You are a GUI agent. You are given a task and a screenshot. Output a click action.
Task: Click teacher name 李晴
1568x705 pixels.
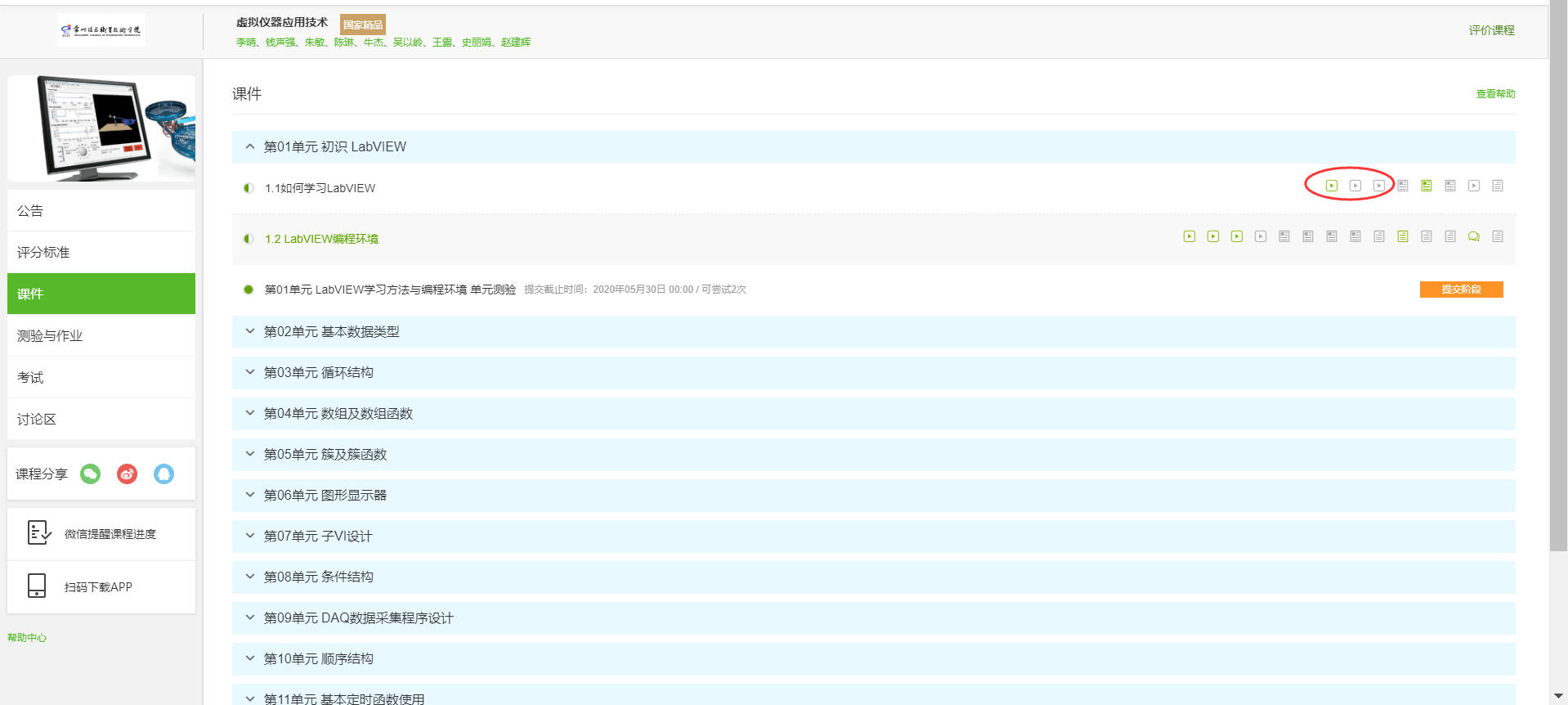pos(246,43)
